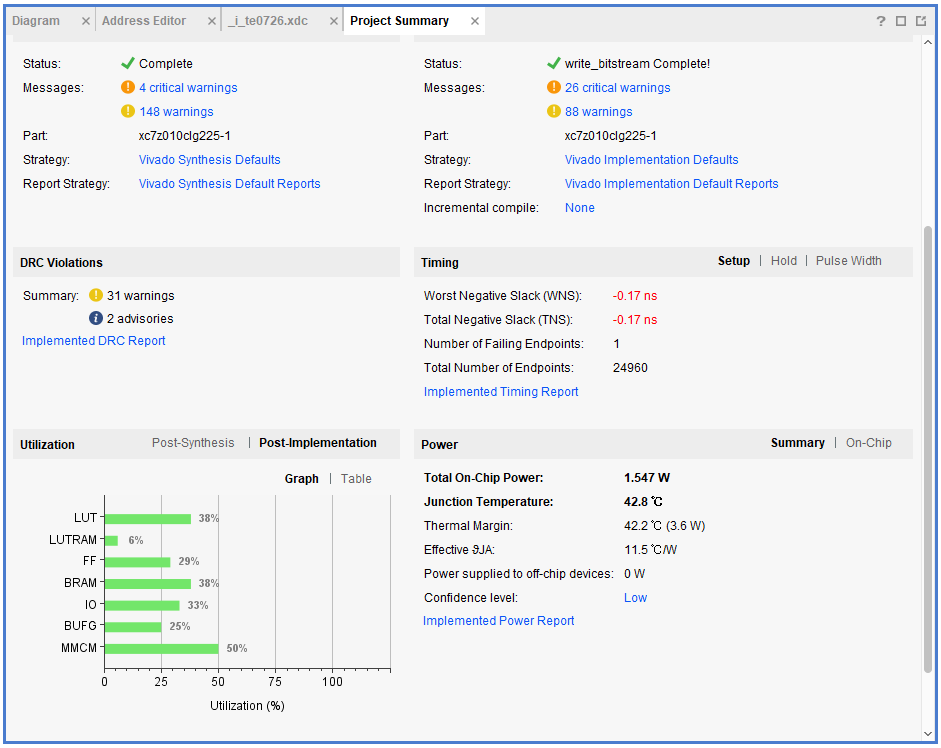
Task: Open the Diagram tab
Action: click(36, 21)
